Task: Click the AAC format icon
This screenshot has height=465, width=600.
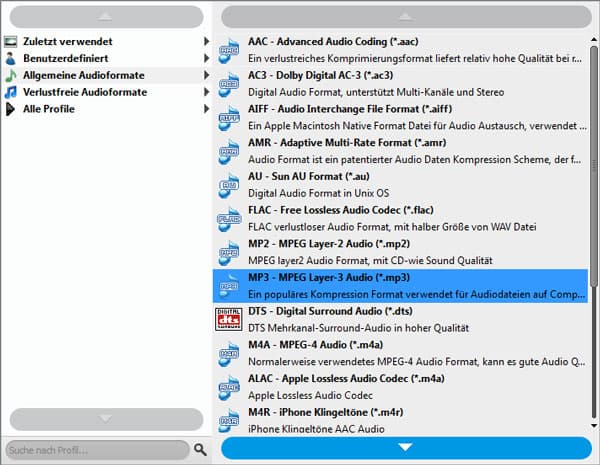Action: pyautogui.click(x=228, y=51)
